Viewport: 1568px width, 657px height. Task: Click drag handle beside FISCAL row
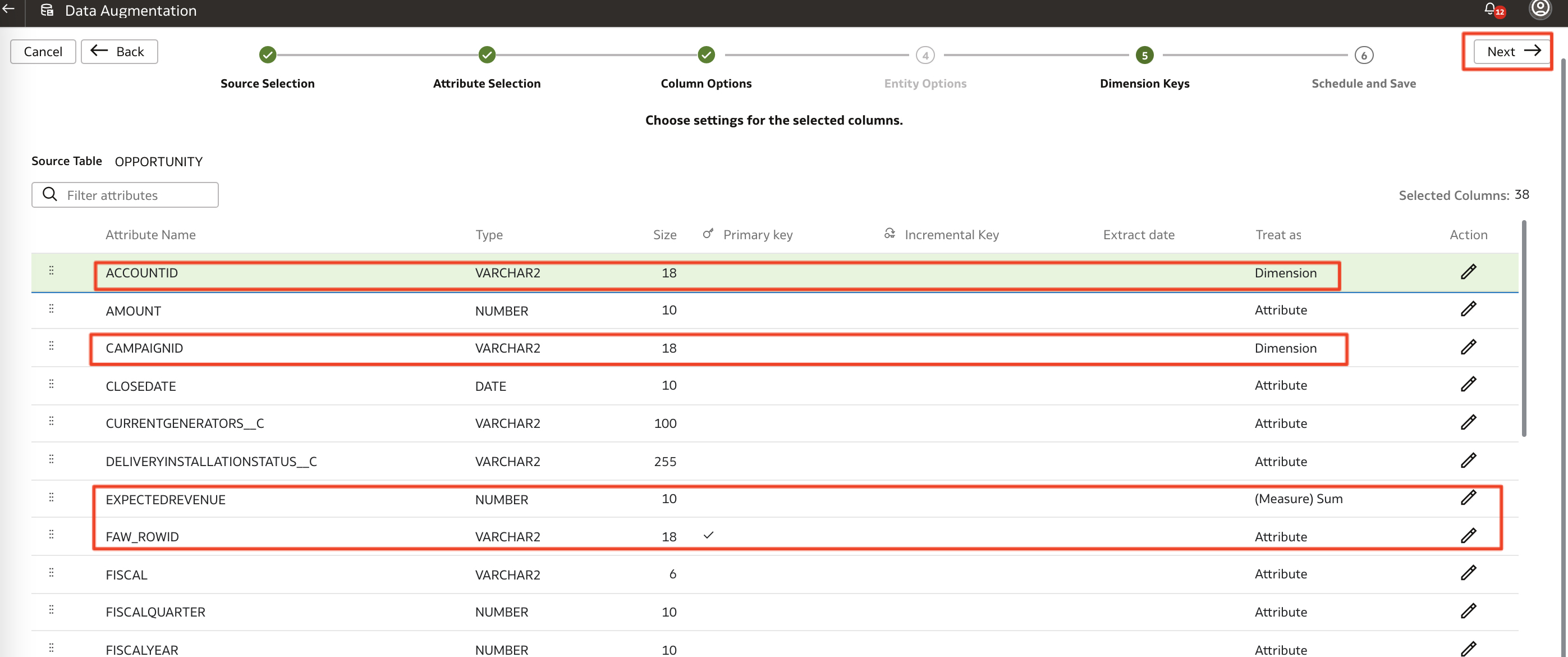pyautogui.click(x=51, y=573)
